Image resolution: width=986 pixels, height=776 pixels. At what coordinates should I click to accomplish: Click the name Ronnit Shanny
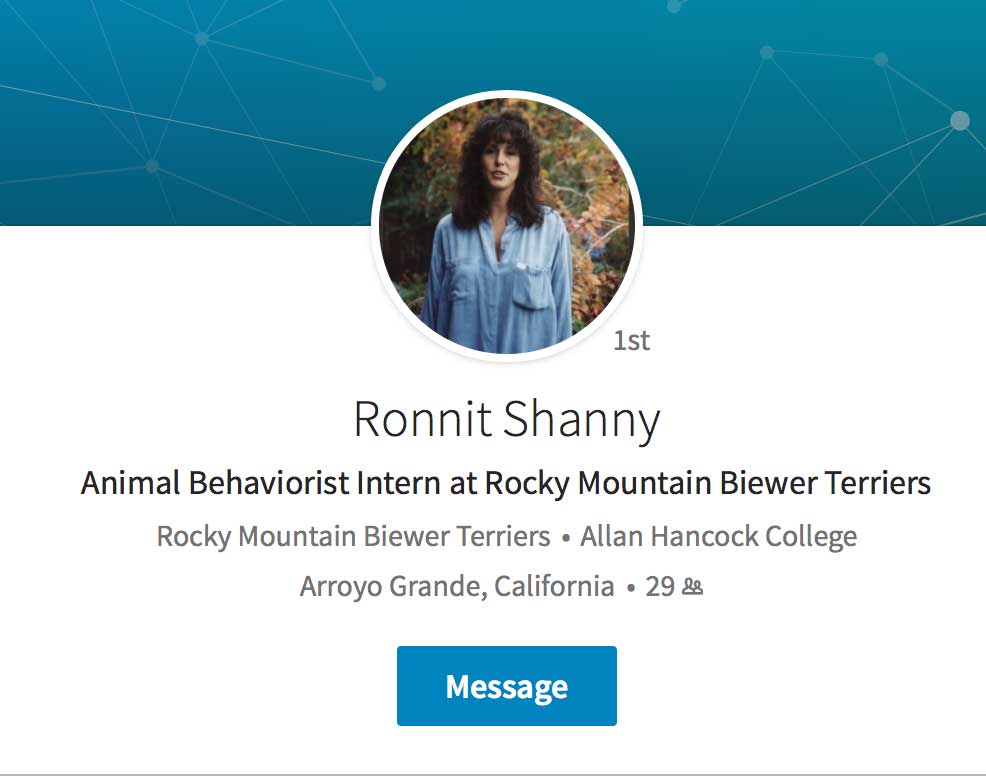(x=507, y=419)
